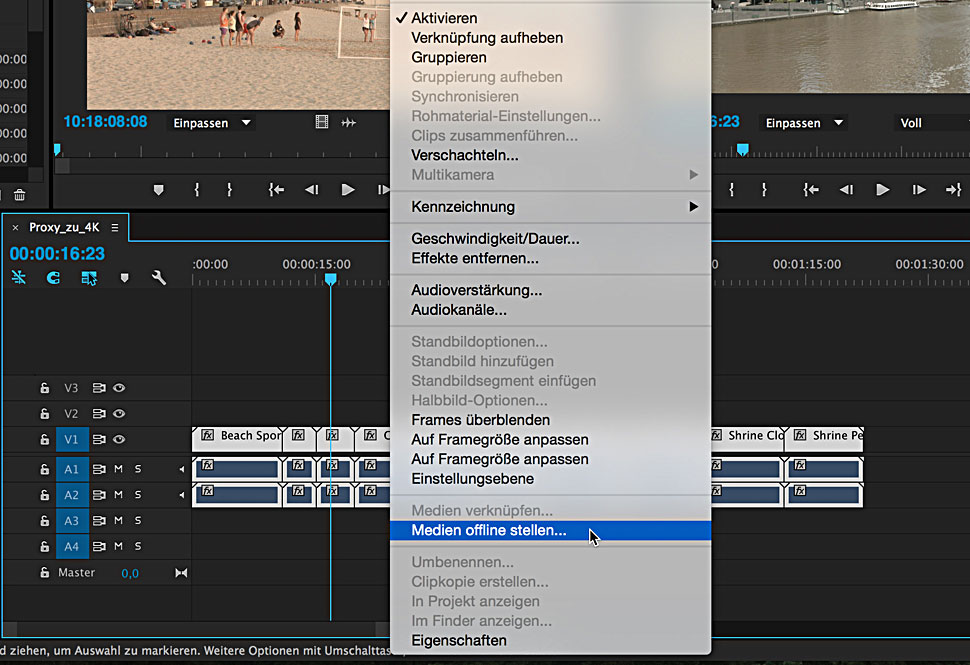Toggle snapping in the timeline panel

point(53,278)
